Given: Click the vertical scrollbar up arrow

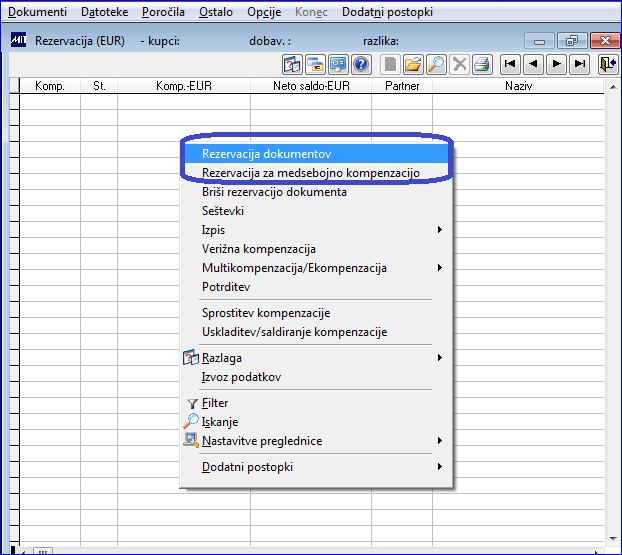Looking at the screenshot, I should [613, 86].
